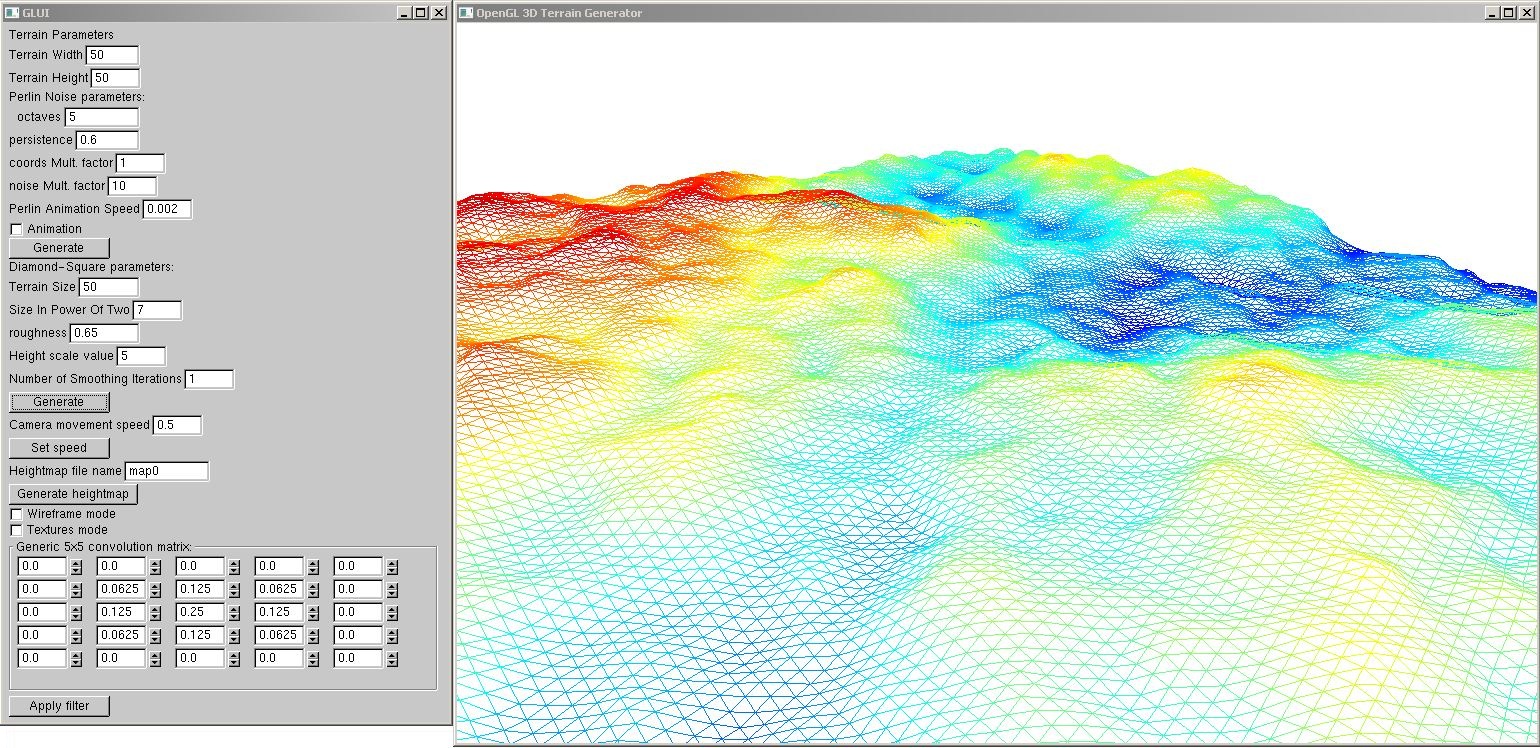The width and height of the screenshot is (1540, 748).
Task: Click the Diamond-Square Terrain Size field
Action: point(109,287)
